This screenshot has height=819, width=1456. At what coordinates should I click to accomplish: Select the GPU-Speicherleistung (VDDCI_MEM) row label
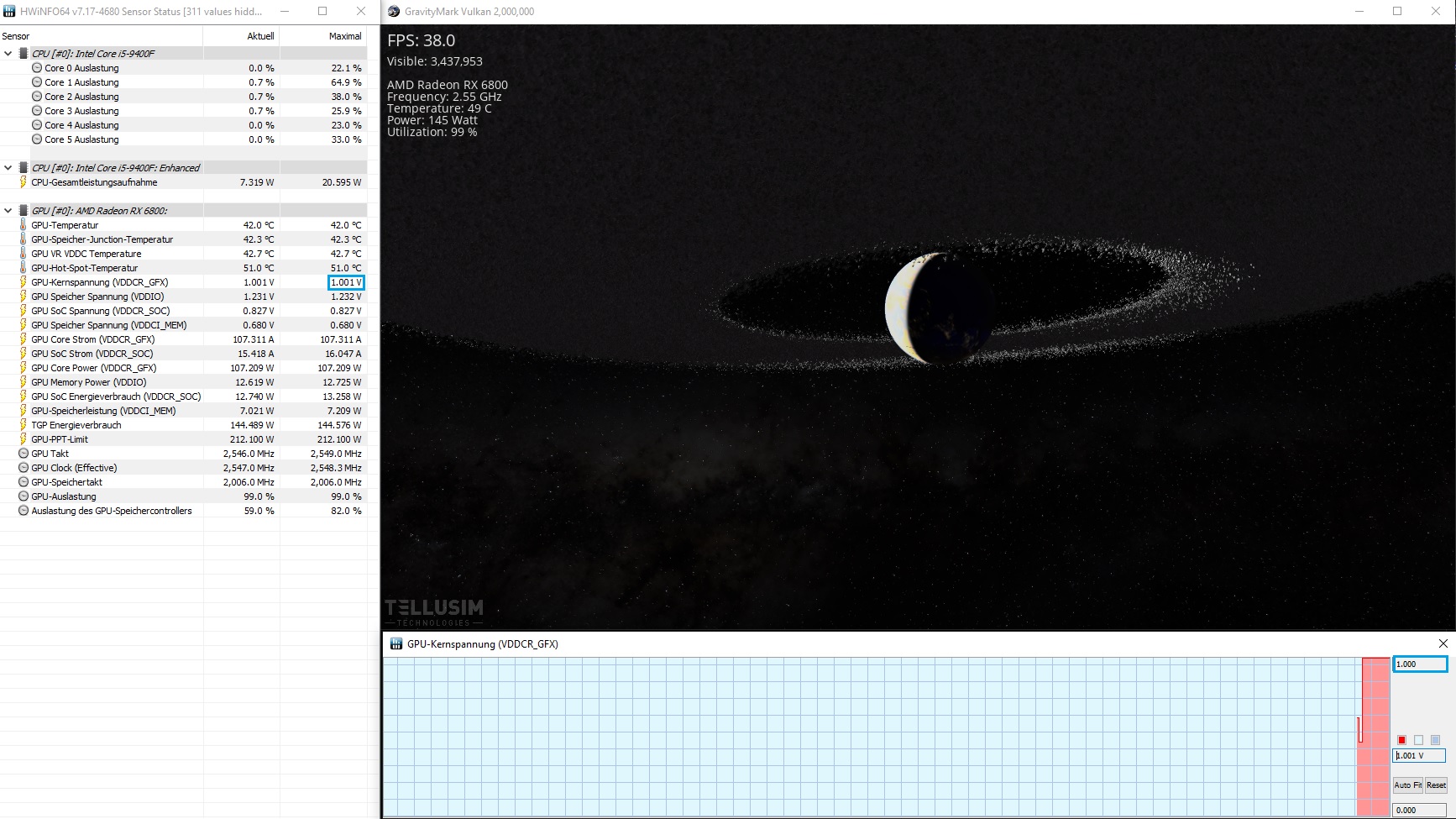[103, 411]
